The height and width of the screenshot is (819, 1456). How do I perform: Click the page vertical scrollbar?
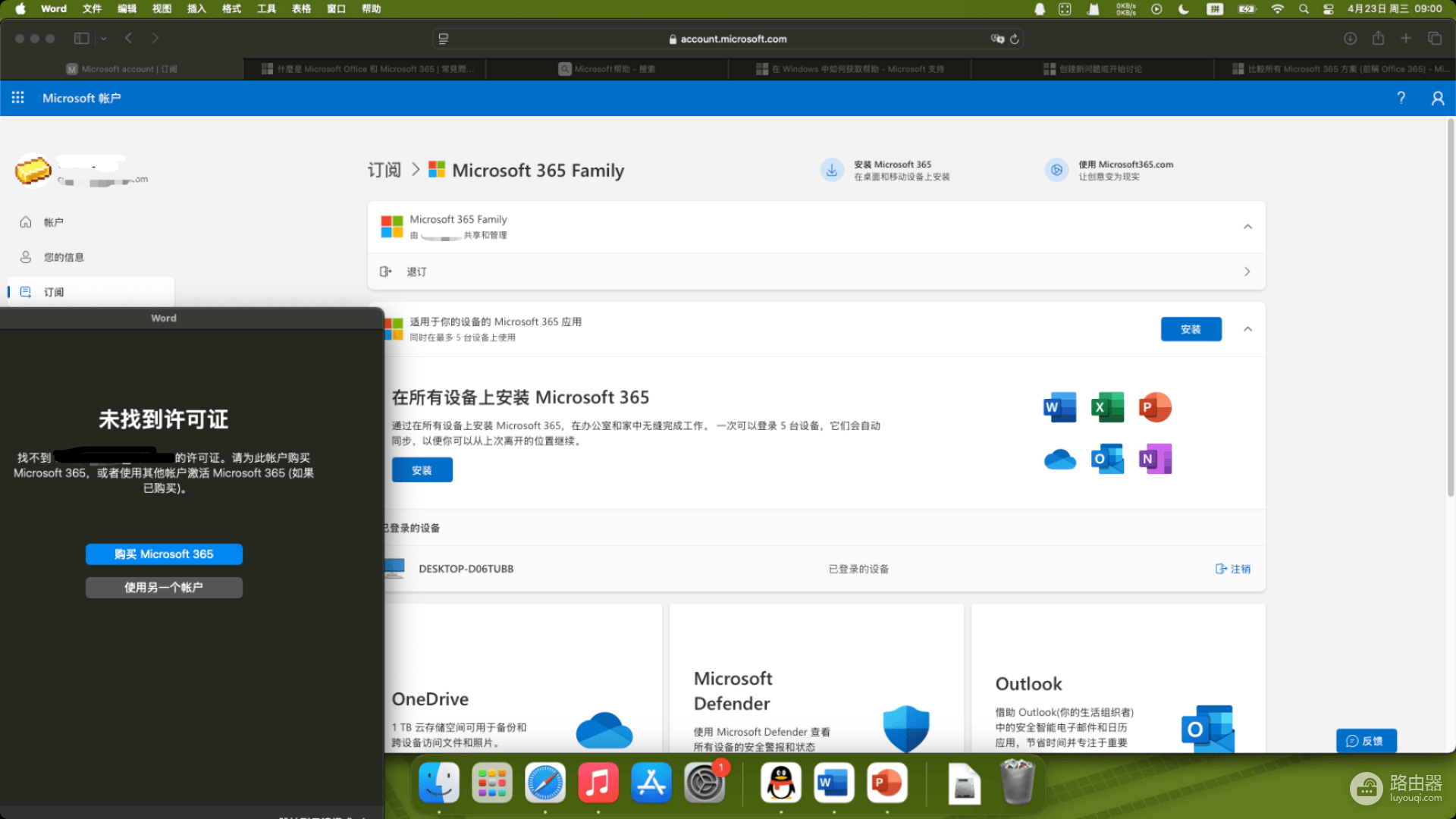[1450, 307]
